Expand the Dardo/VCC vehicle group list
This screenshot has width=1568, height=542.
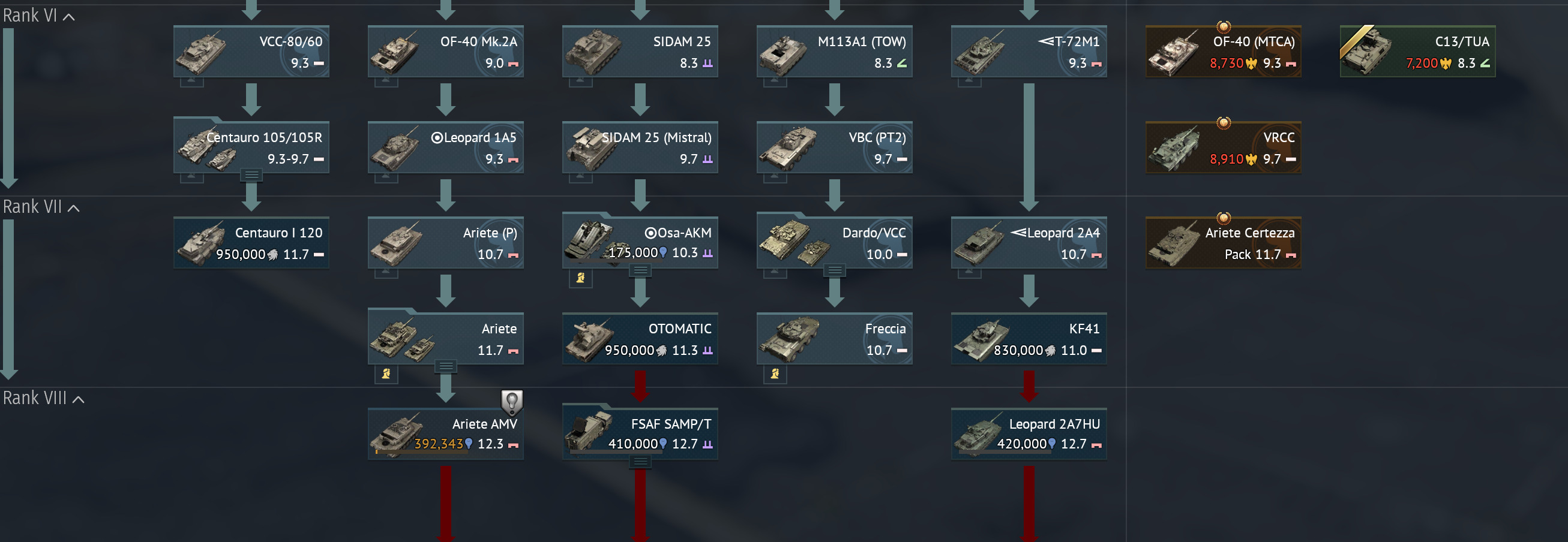pyautogui.click(x=835, y=270)
